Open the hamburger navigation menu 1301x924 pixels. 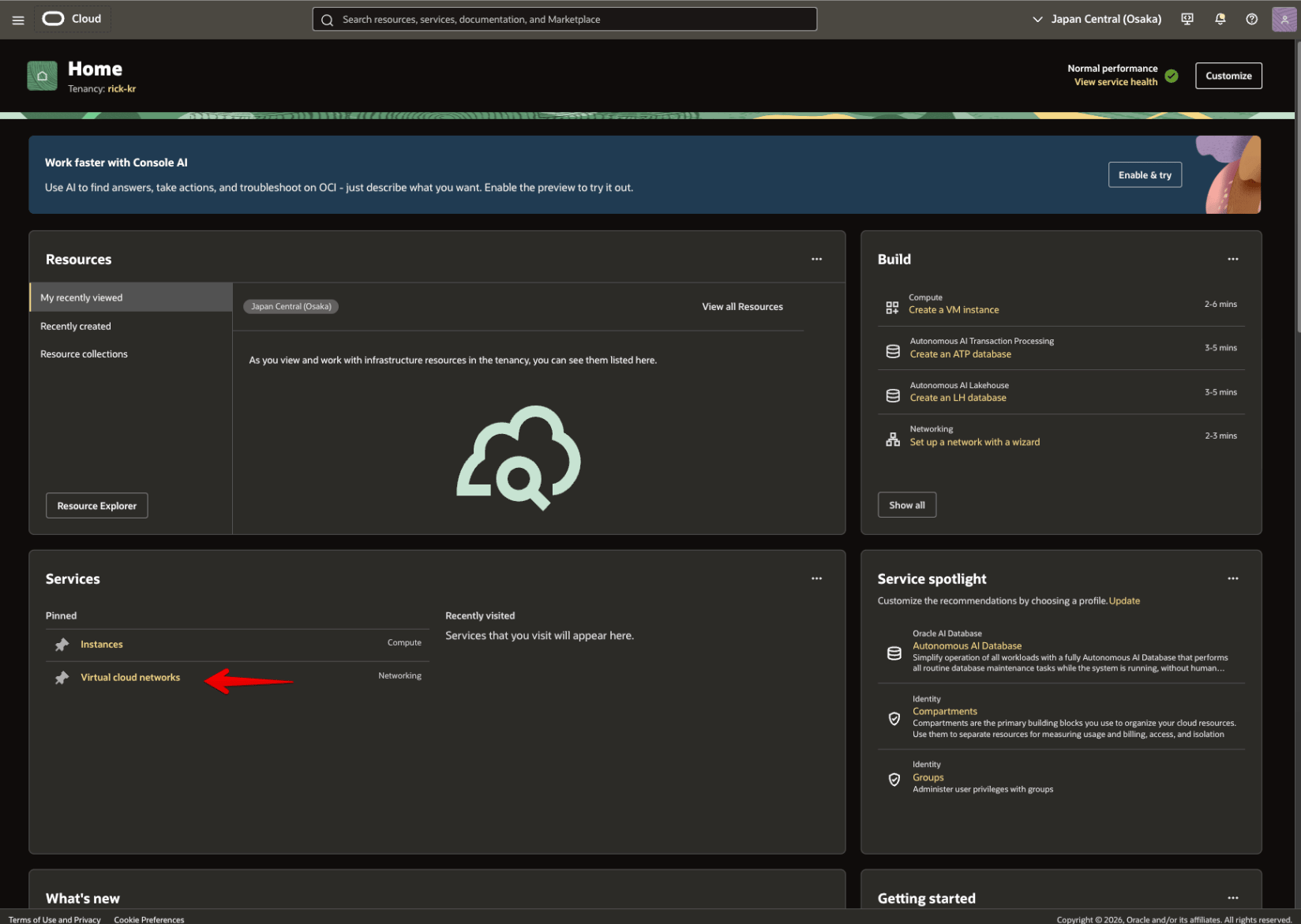tap(18, 20)
